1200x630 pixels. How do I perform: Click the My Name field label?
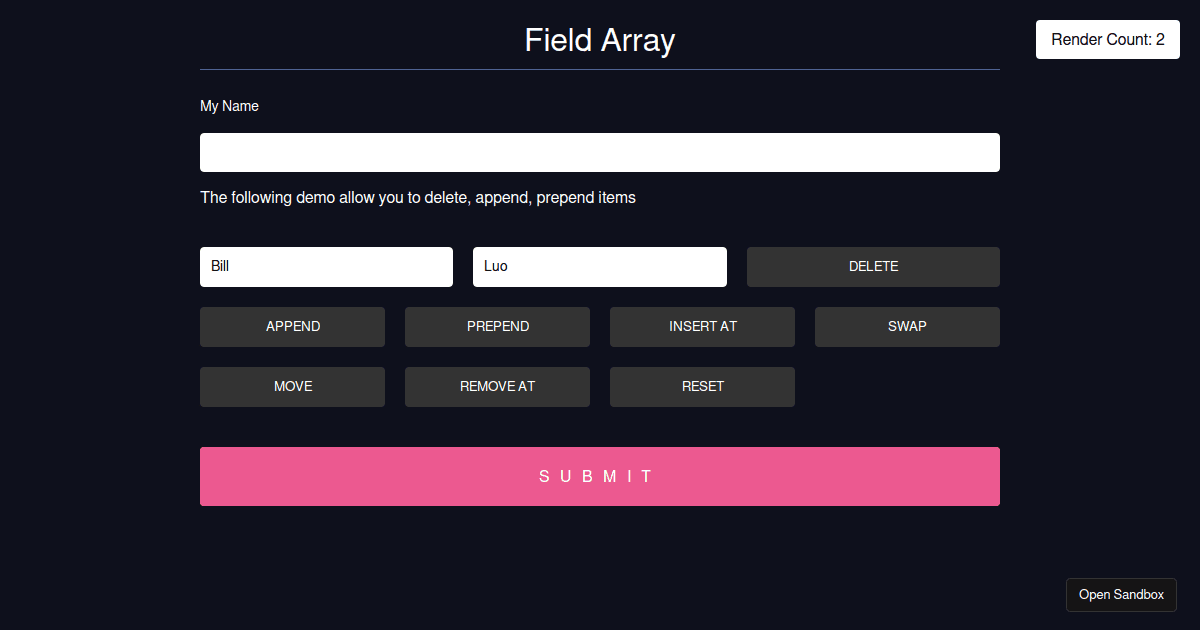pos(229,106)
